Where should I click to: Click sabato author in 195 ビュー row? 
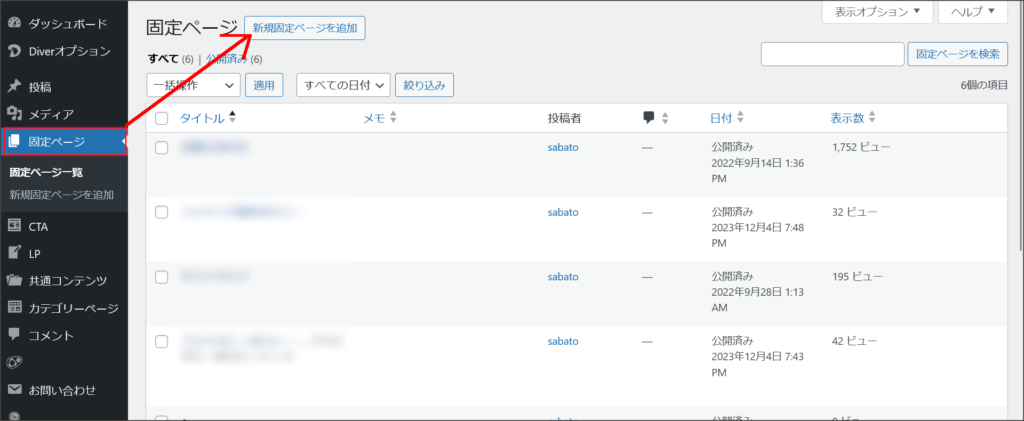tap(563, 276)
